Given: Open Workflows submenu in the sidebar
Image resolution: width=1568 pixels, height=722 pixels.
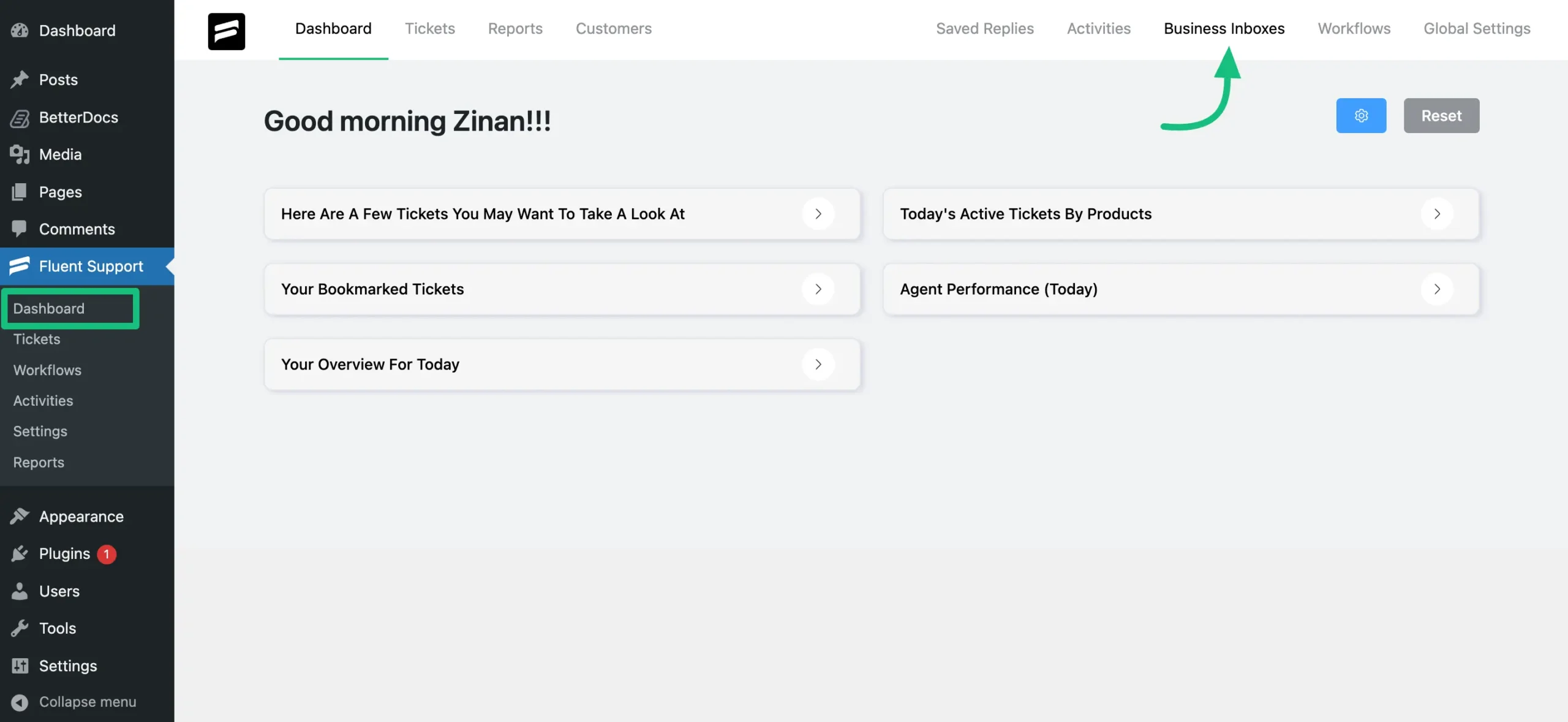Looking at the screenshot, I should tap(47, 370).
